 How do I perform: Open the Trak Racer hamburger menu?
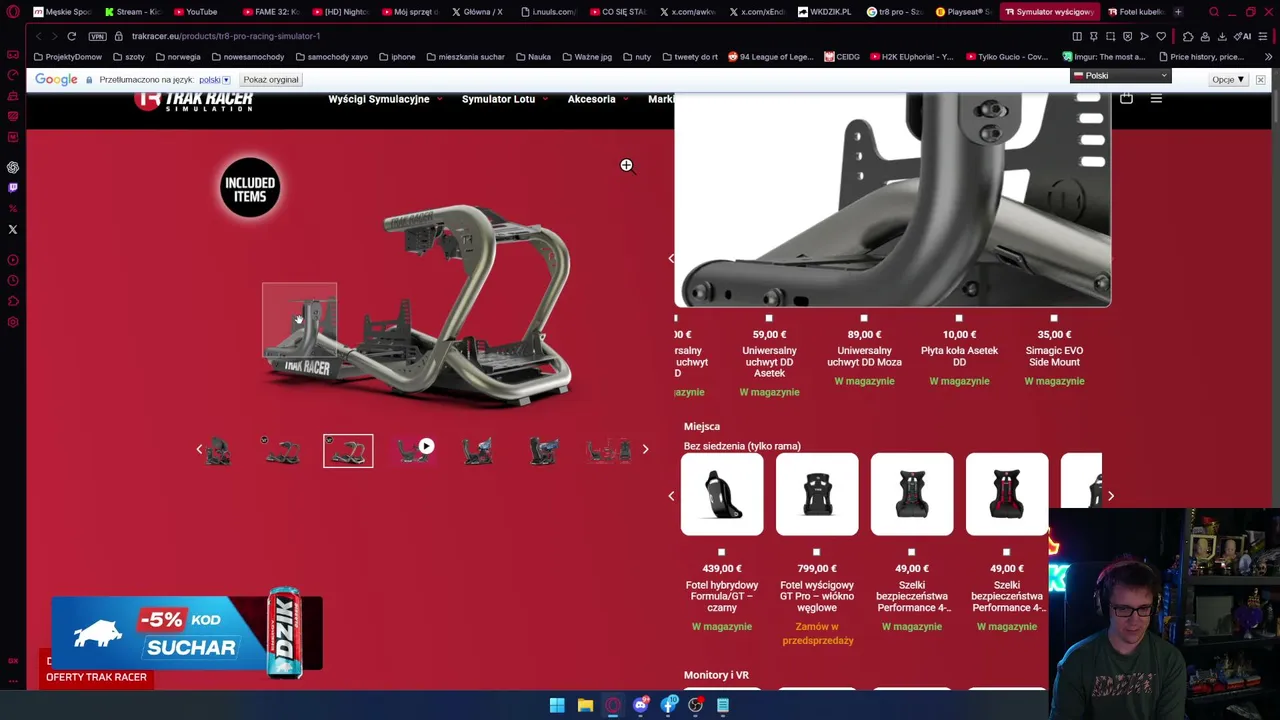(x=1156, y=98)
